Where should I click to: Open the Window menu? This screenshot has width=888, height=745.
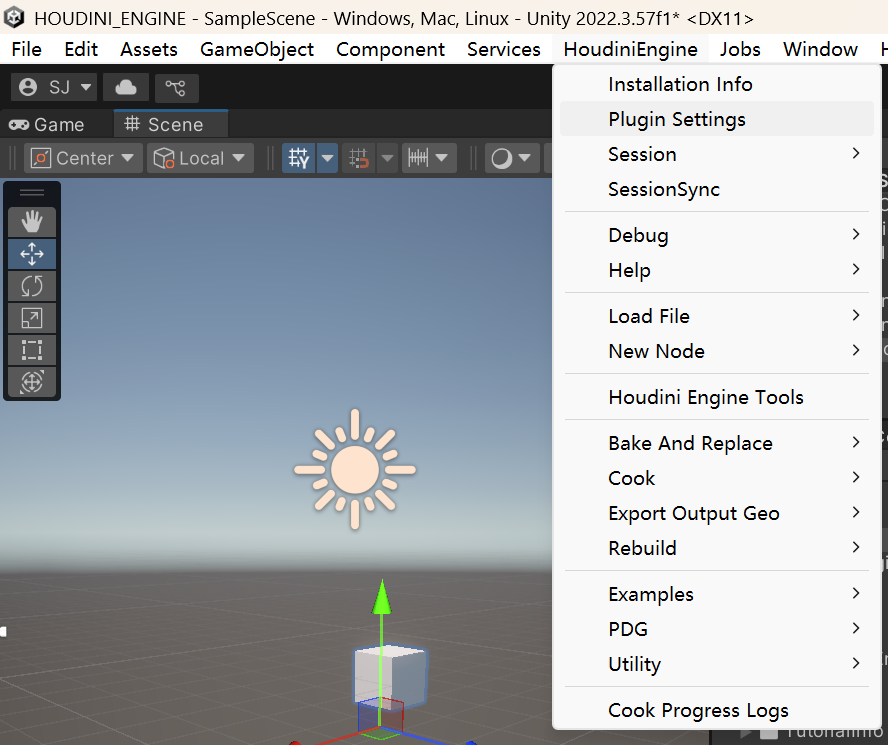(820, 49)
